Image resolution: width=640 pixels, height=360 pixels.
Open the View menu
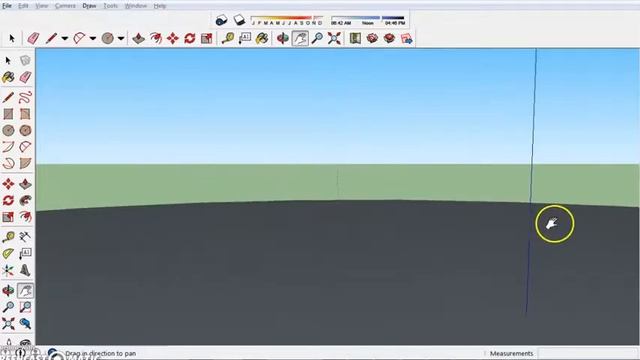[x=42, y=6]
